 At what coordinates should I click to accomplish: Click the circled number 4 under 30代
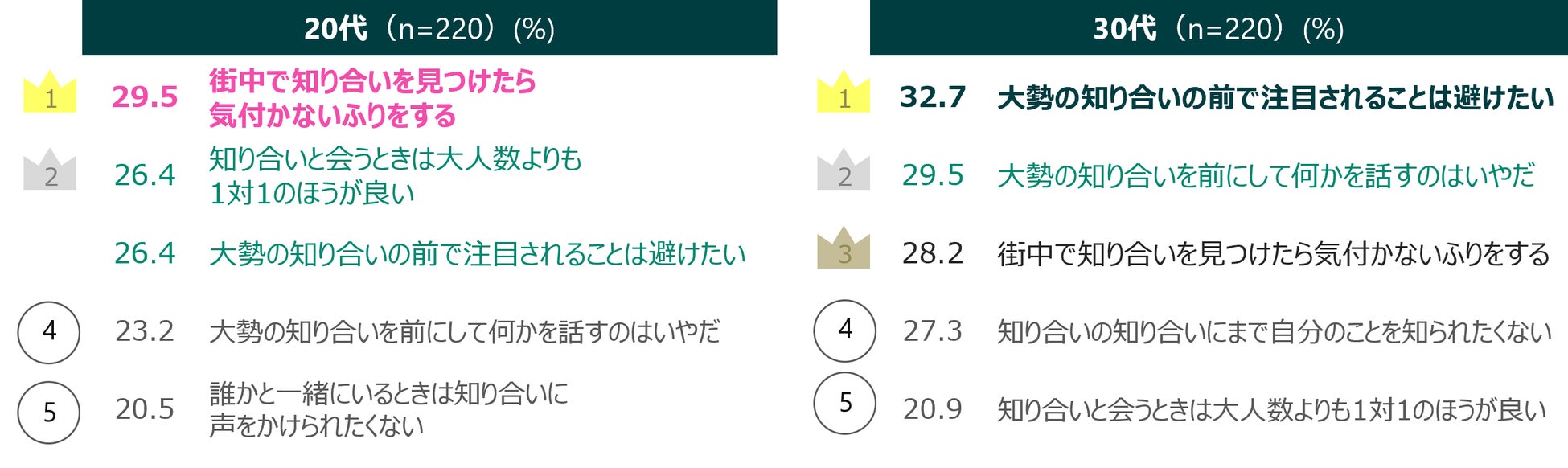844,330
